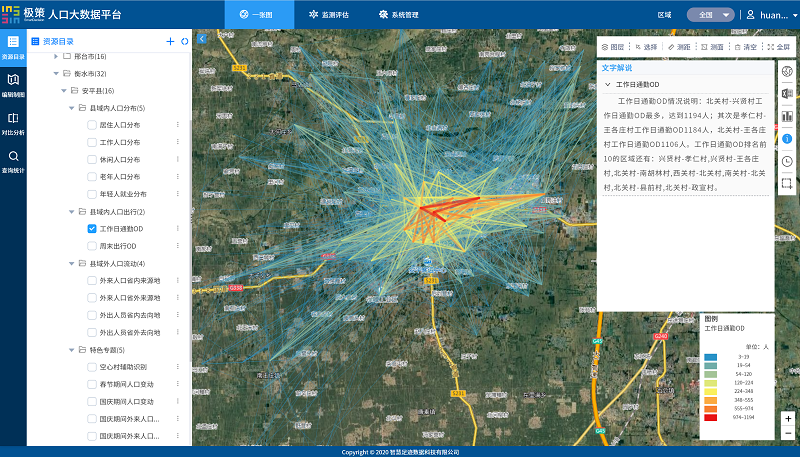Viewport: 800px width, 457px height.
Task: Check the 周末出行OD layer
Action: (x=92, y=246)
